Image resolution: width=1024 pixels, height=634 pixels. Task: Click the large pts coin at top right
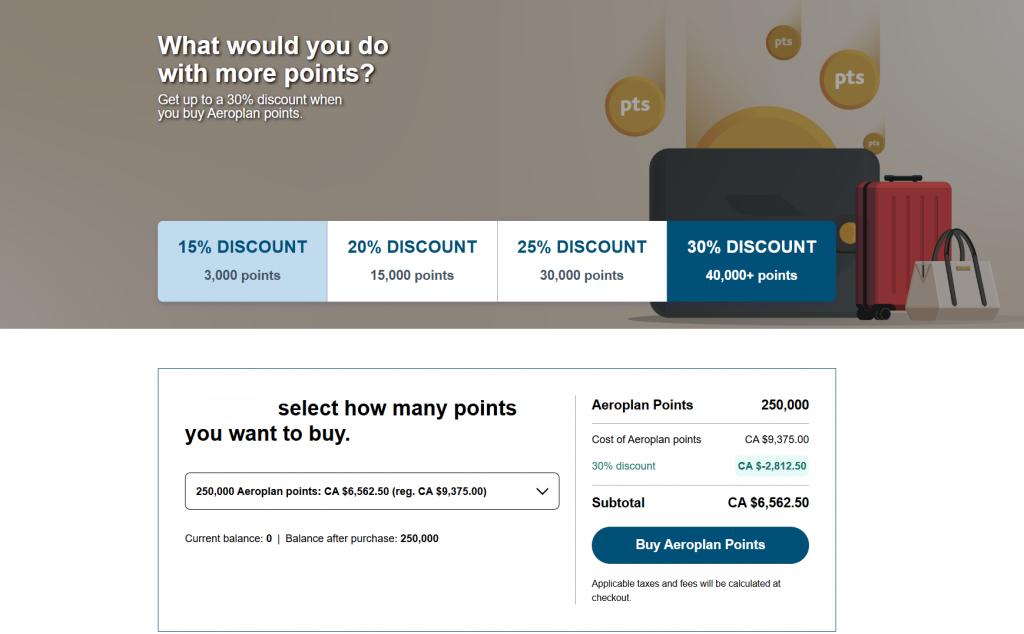tap(849, 78)
